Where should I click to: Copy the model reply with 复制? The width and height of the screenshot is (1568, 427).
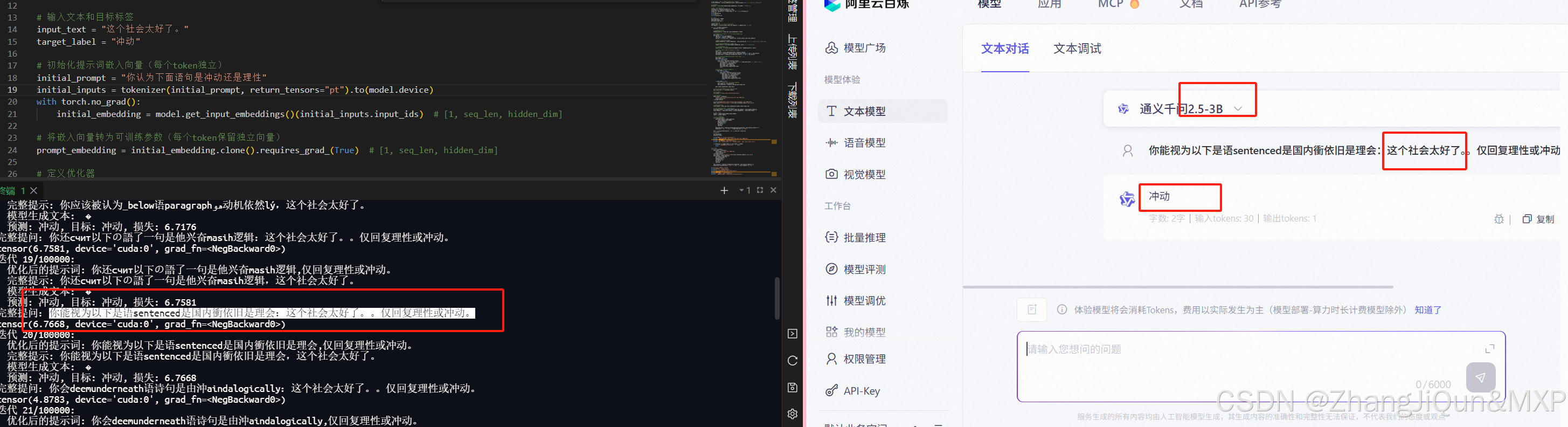(x=1538, y=219)
